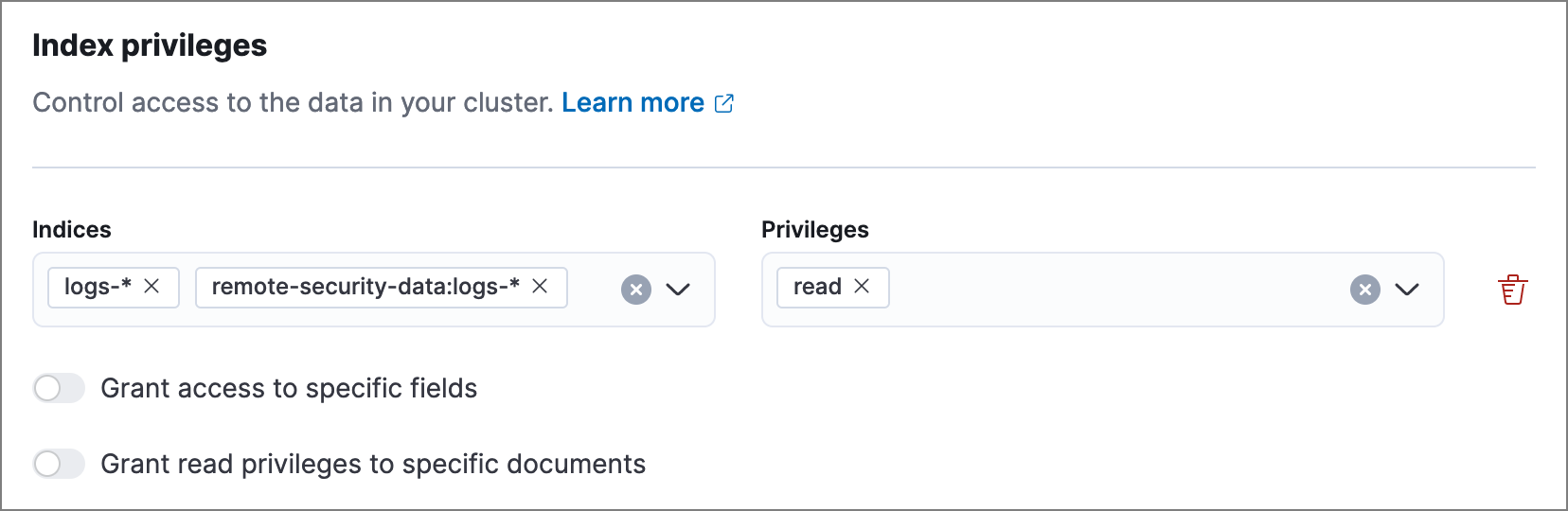Enable Grant access to specific fields
The image size is (1568, 511).
pyautogui.click(x=59, y=388)
